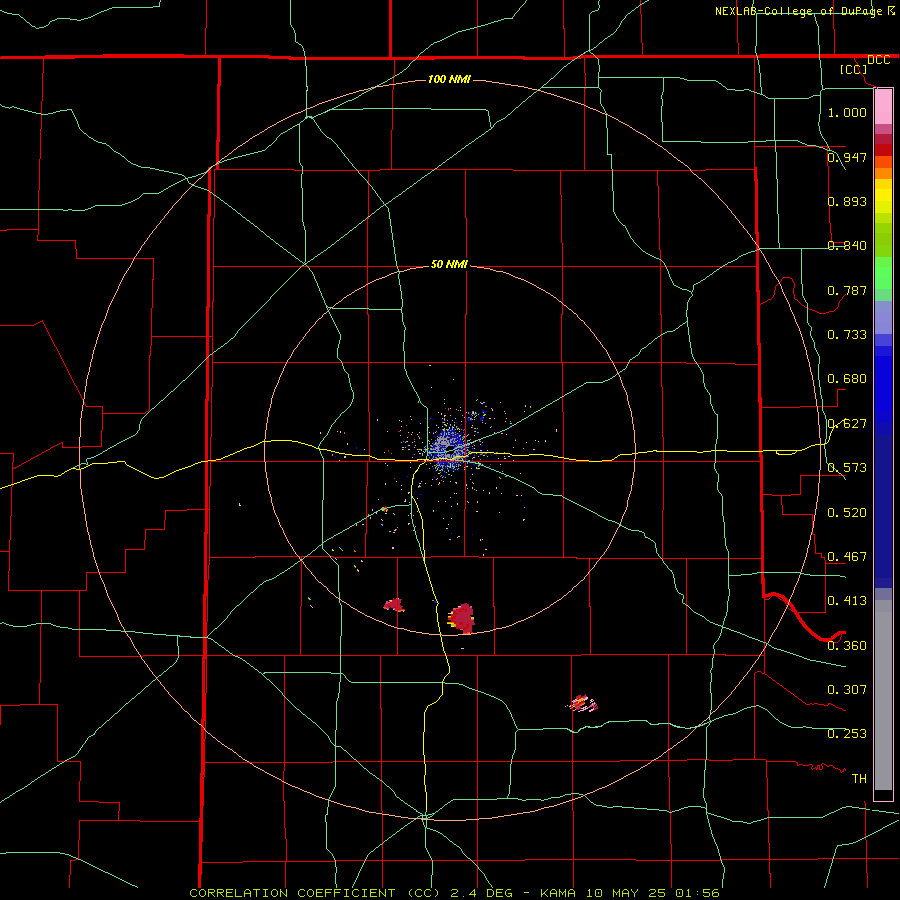Image resolution: width=900 pixels, height=900 pixels.
Task: Pick the bright green color bar segment
Action: pos(883,273)
